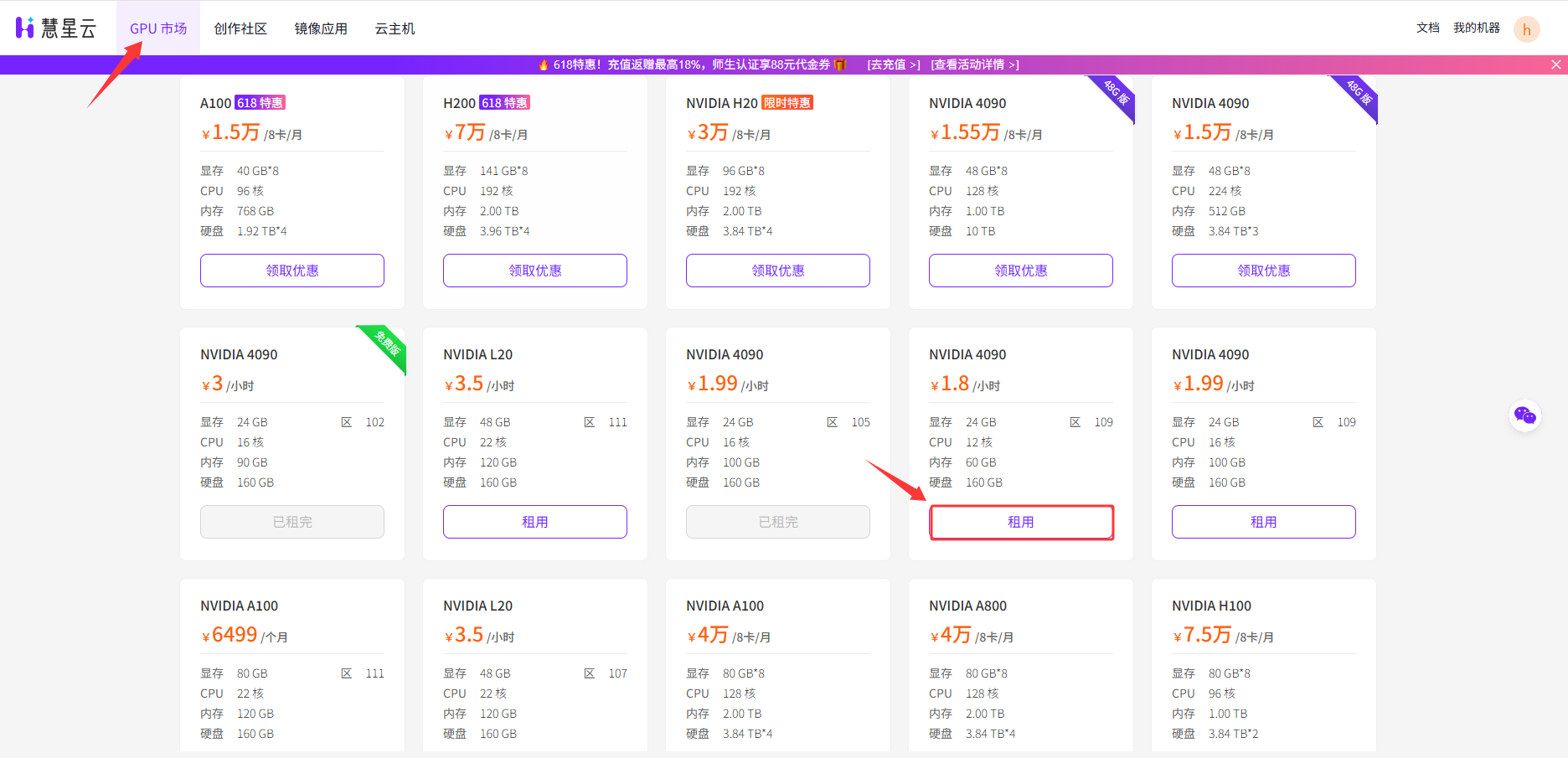Click the ¥6499 /个月 price
Viewport: 1568px width, 758px height.
coord(245,635)
